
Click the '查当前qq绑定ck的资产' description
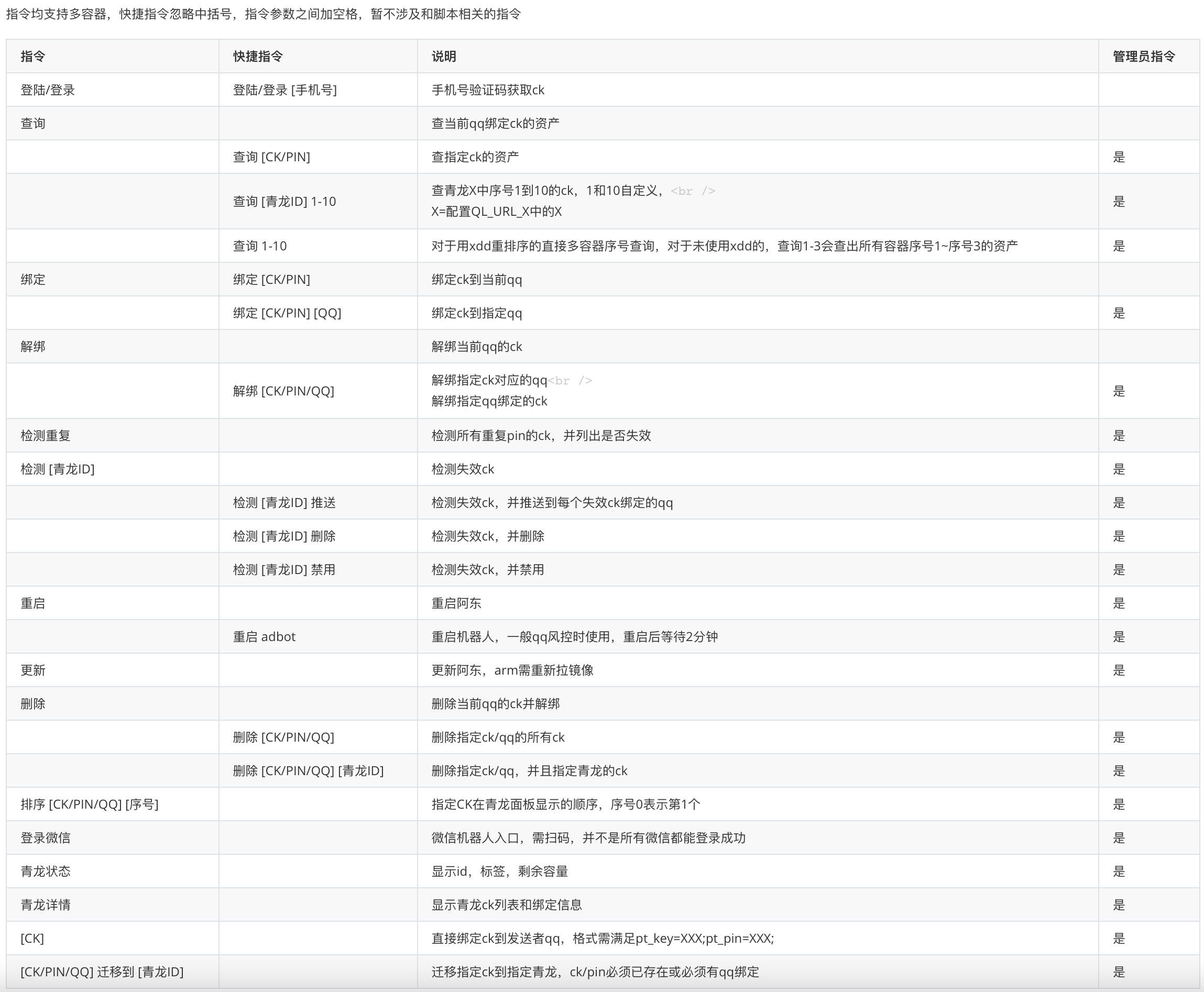(x=495, y=124)
